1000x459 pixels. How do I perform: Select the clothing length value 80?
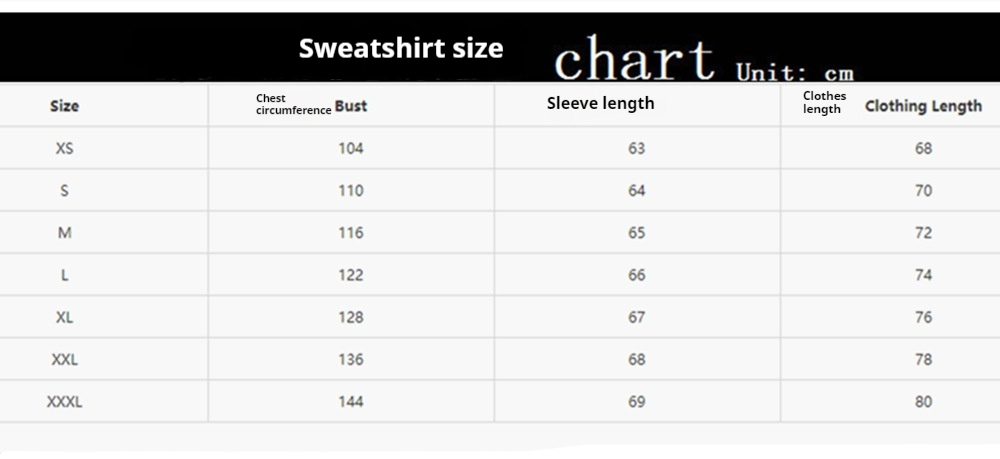[923, 402]
